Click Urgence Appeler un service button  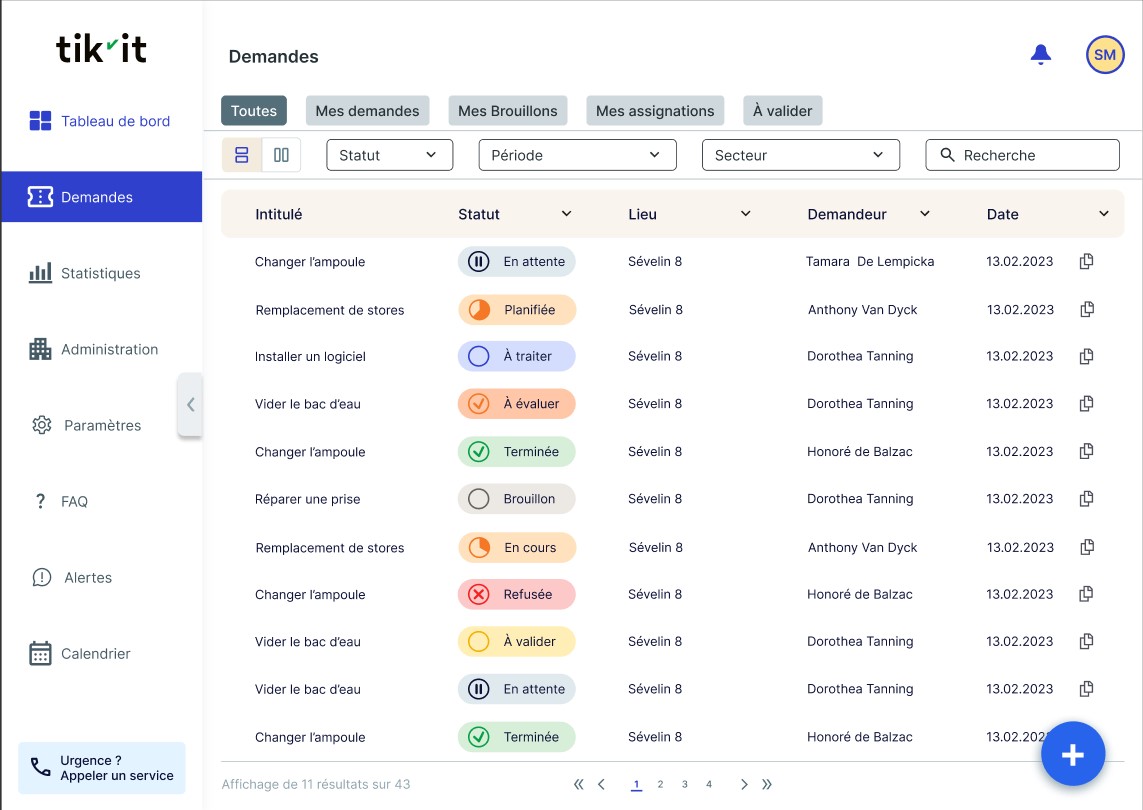pos(102,768)
